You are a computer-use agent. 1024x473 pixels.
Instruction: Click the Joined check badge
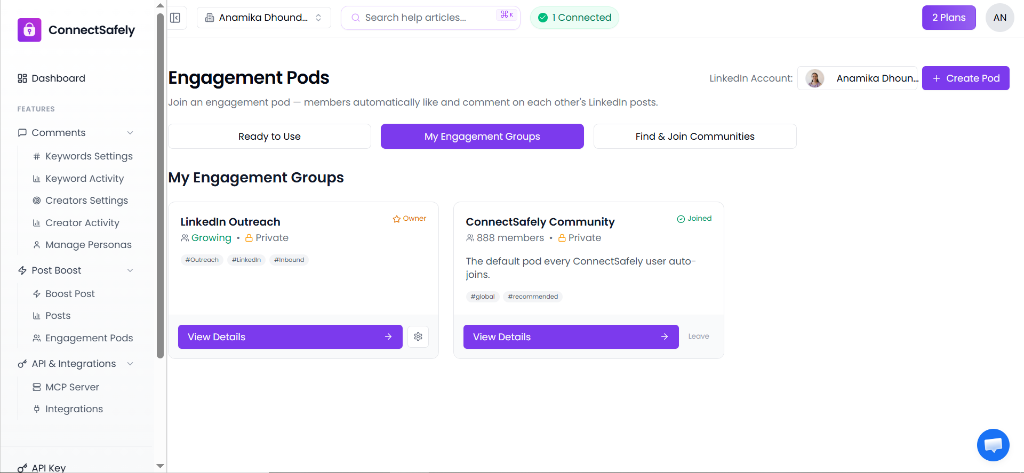point(694,219)
